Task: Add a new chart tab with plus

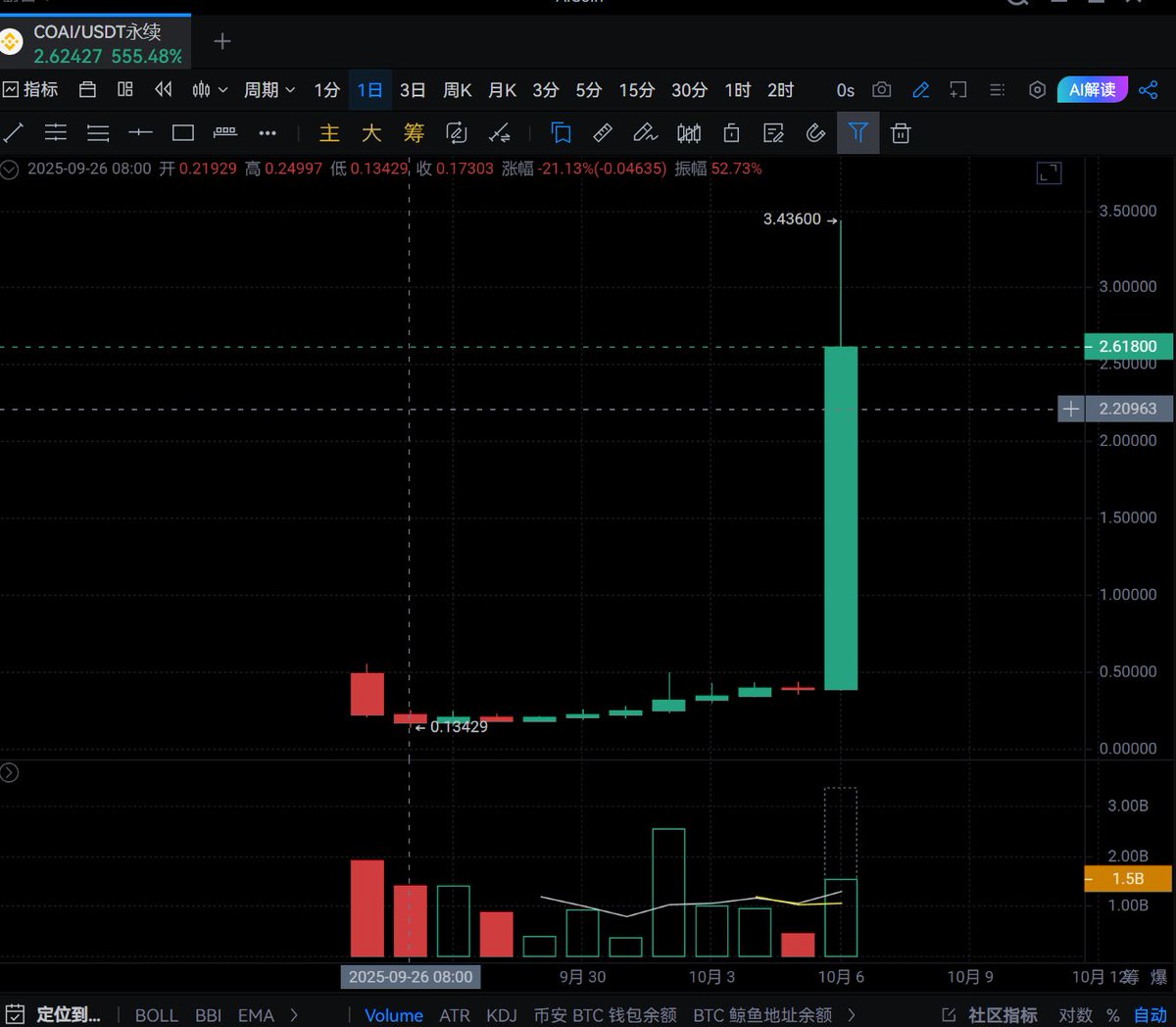Action: click(x=222, y=41)
